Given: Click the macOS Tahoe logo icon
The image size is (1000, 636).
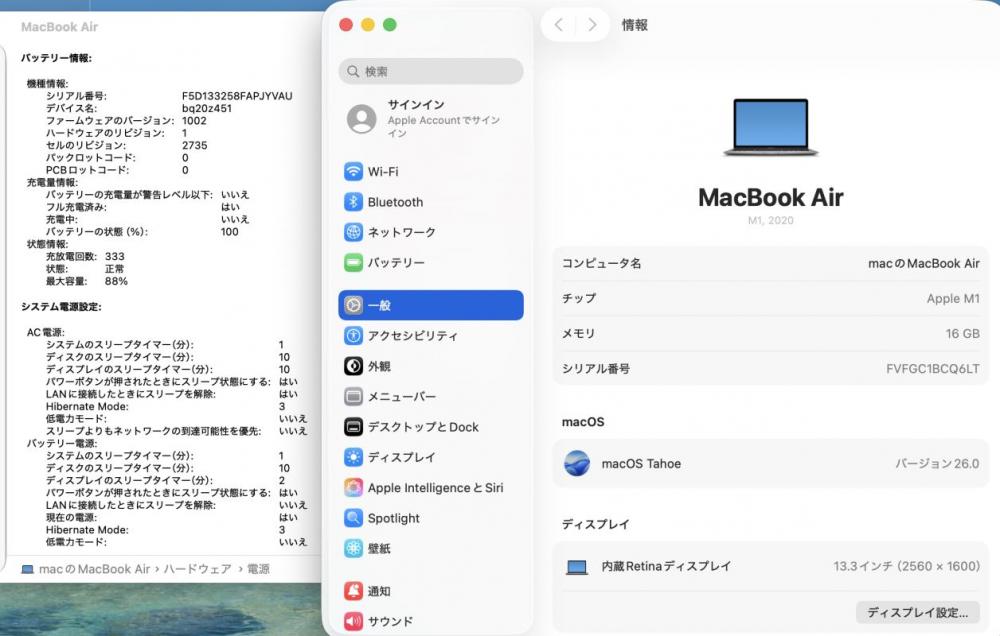Looking at the screenshot, I should [x=577, y=463].
